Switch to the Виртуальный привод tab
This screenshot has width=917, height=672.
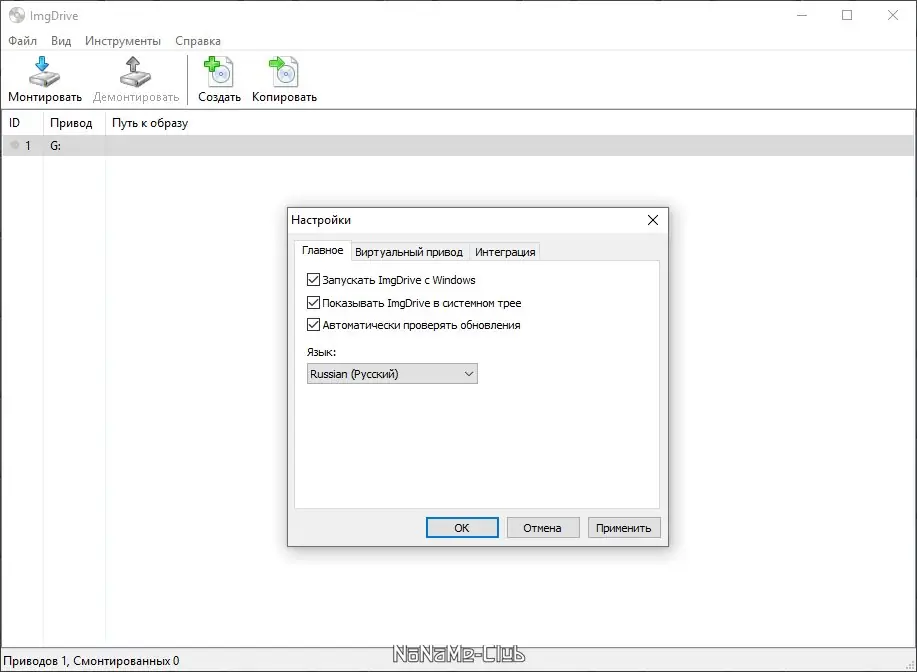click(x=409, y=252)
